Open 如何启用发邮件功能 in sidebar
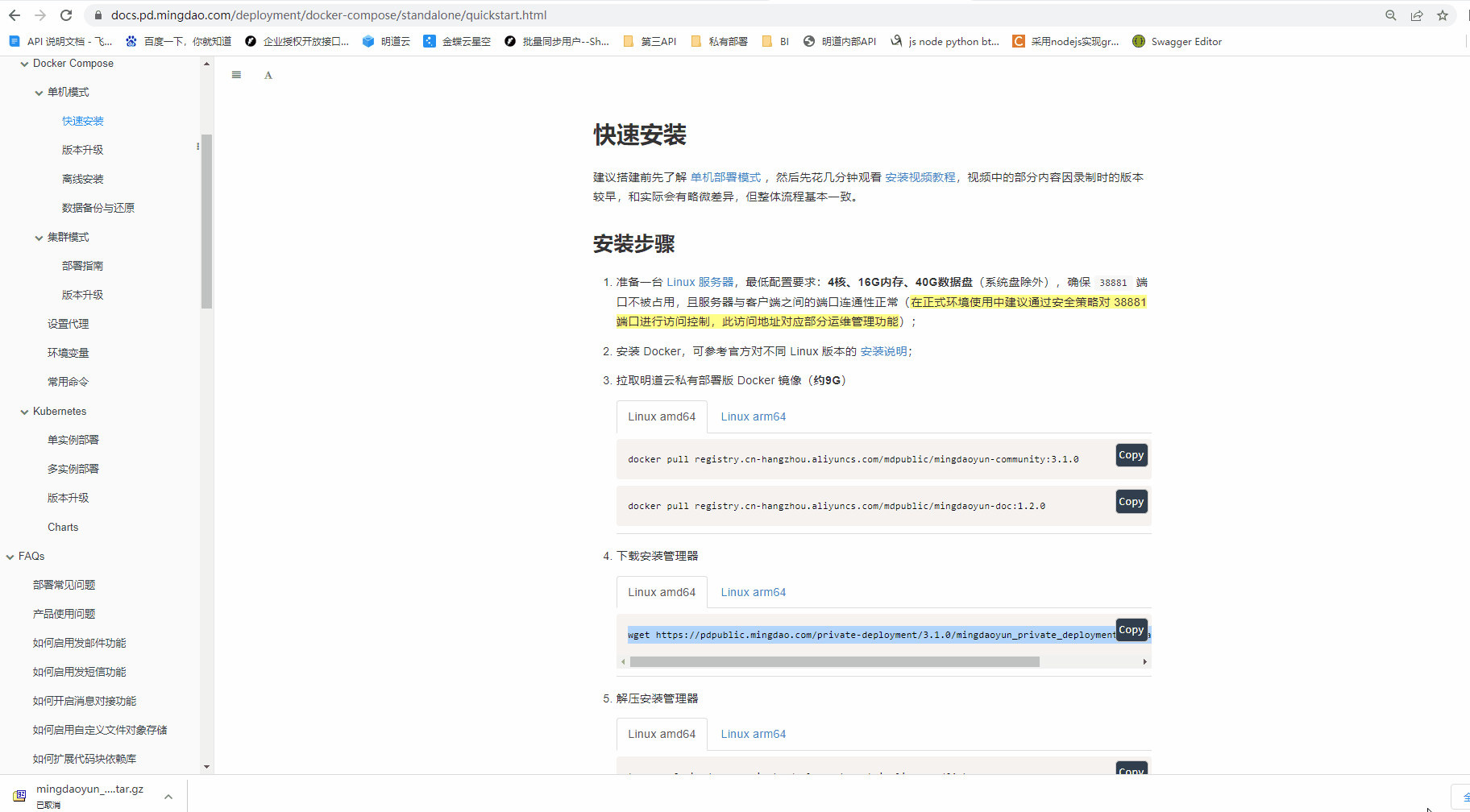 [80, 643]
